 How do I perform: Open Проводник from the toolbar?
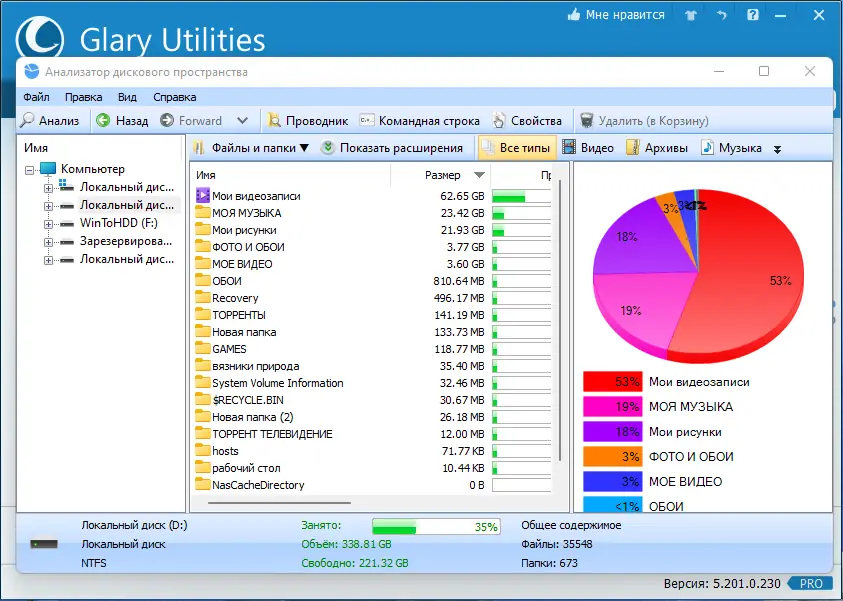308,121
